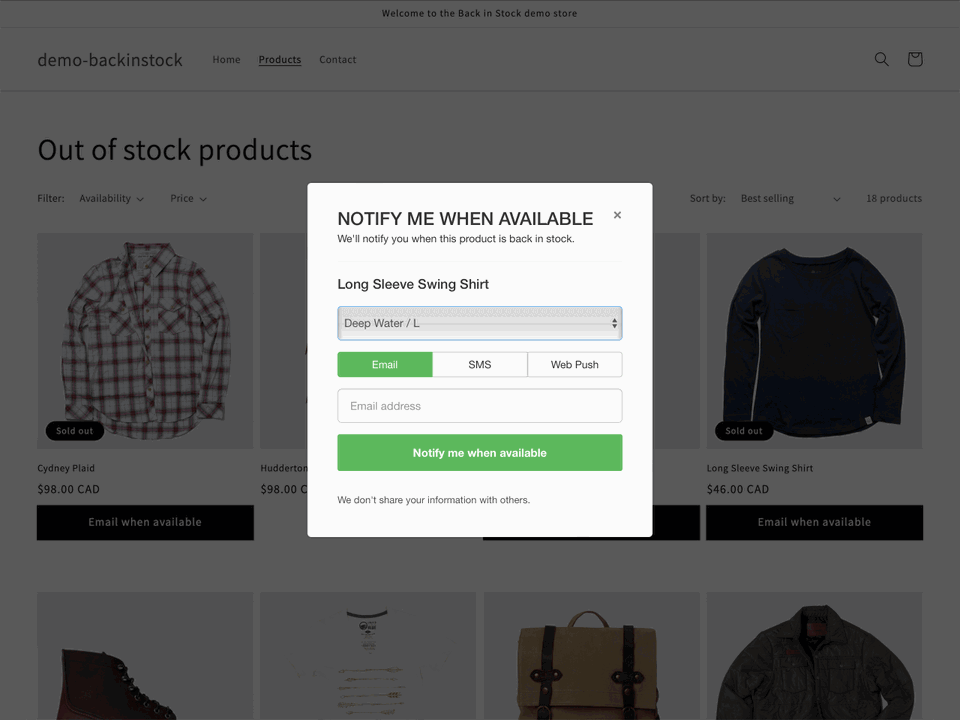
Task: Select the SMS notification tab
Action: pos(479,364)
